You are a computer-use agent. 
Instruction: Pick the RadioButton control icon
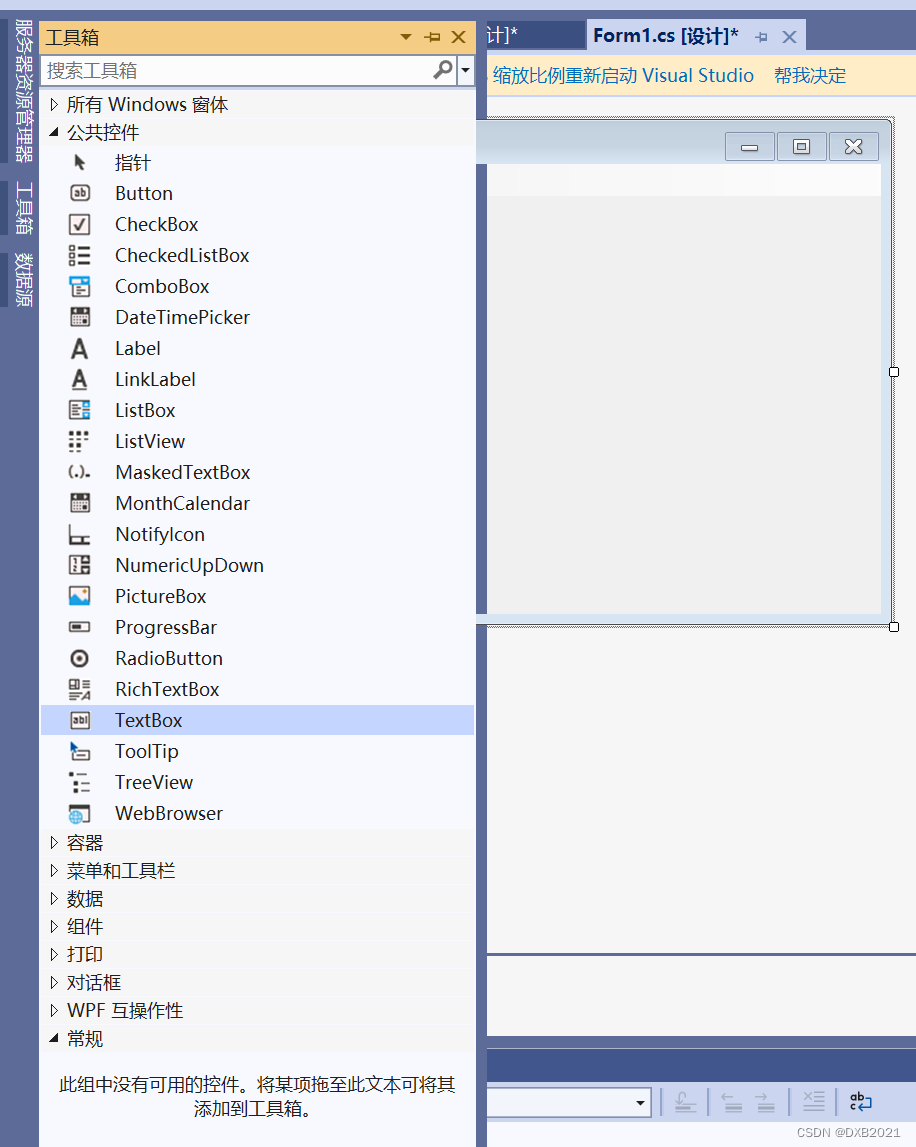click(80, 658)
